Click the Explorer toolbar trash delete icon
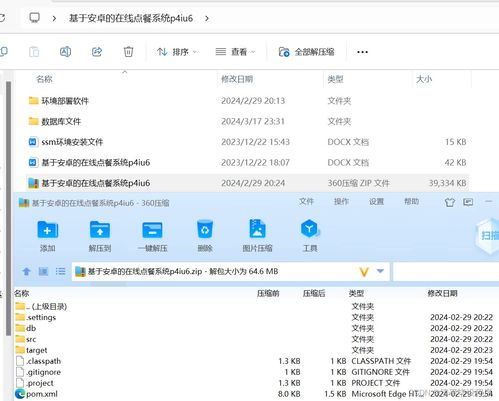499x401 pixels. [128, 52]
